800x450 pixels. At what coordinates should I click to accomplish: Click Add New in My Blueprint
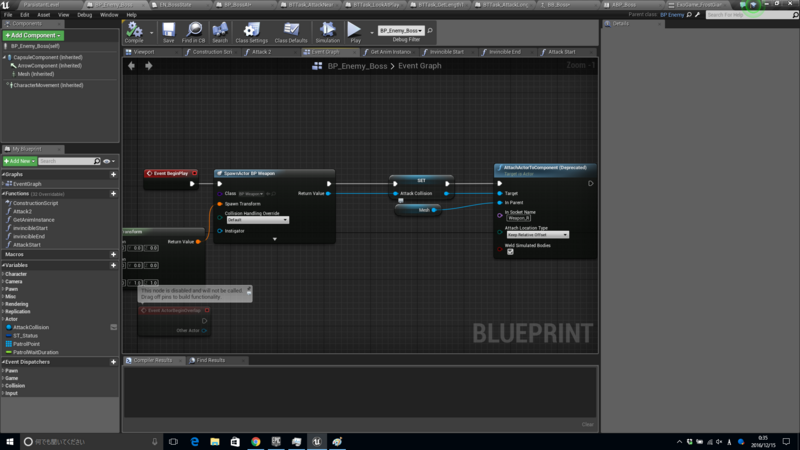[x=19, y=161]
